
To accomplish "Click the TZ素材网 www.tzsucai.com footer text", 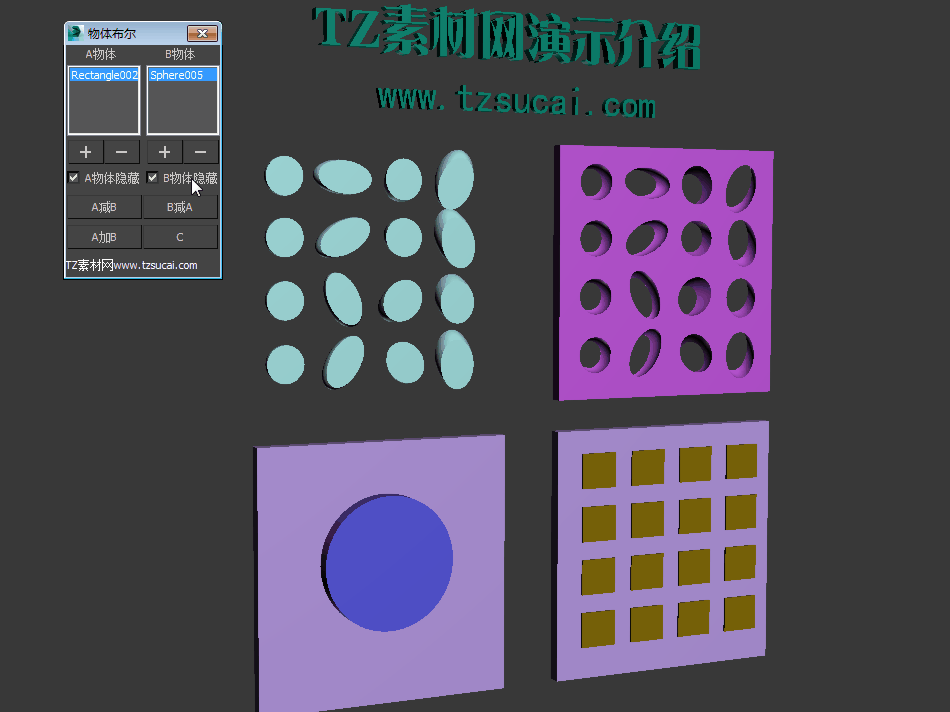I will (x=131, y=265).
